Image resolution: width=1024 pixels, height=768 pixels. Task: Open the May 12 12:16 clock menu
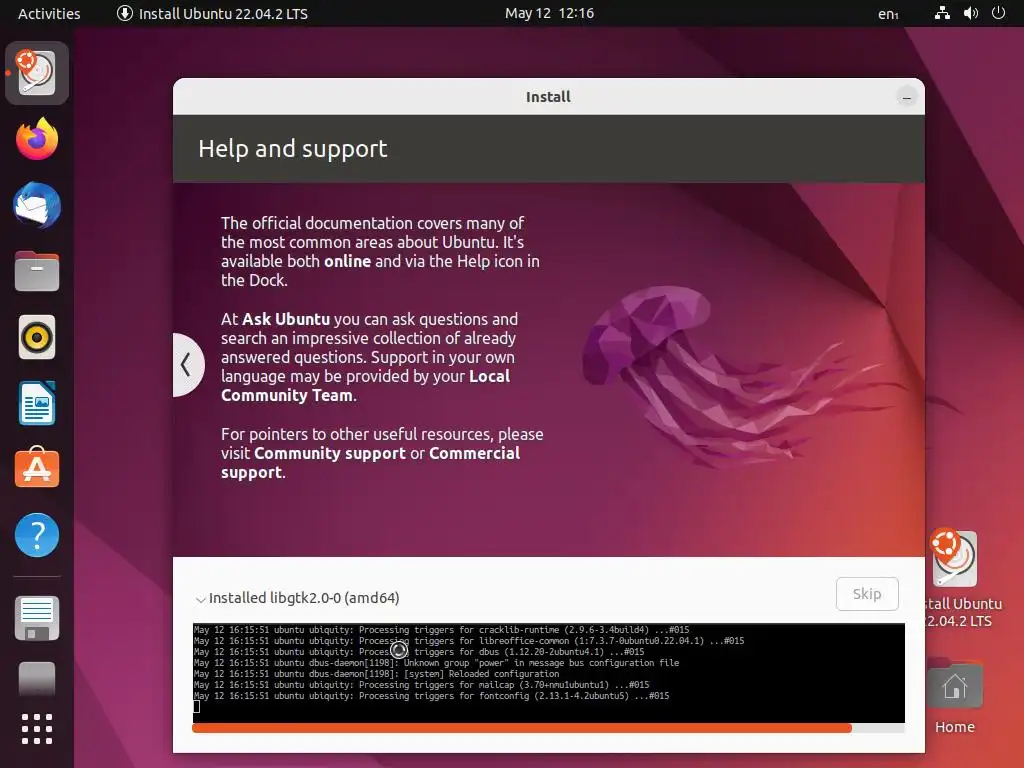(x=549, y=13)
